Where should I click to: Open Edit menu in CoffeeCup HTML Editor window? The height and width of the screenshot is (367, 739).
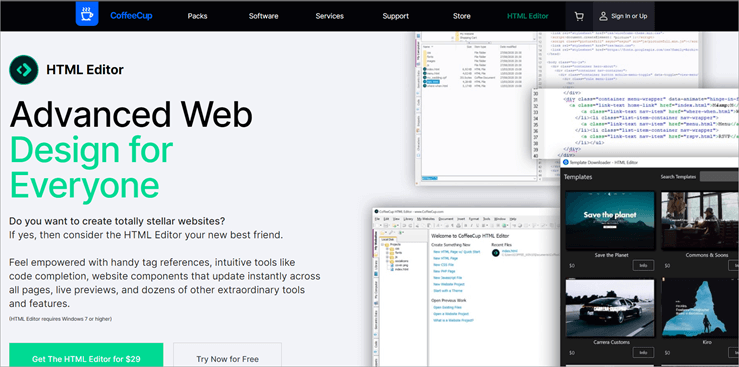386,219
